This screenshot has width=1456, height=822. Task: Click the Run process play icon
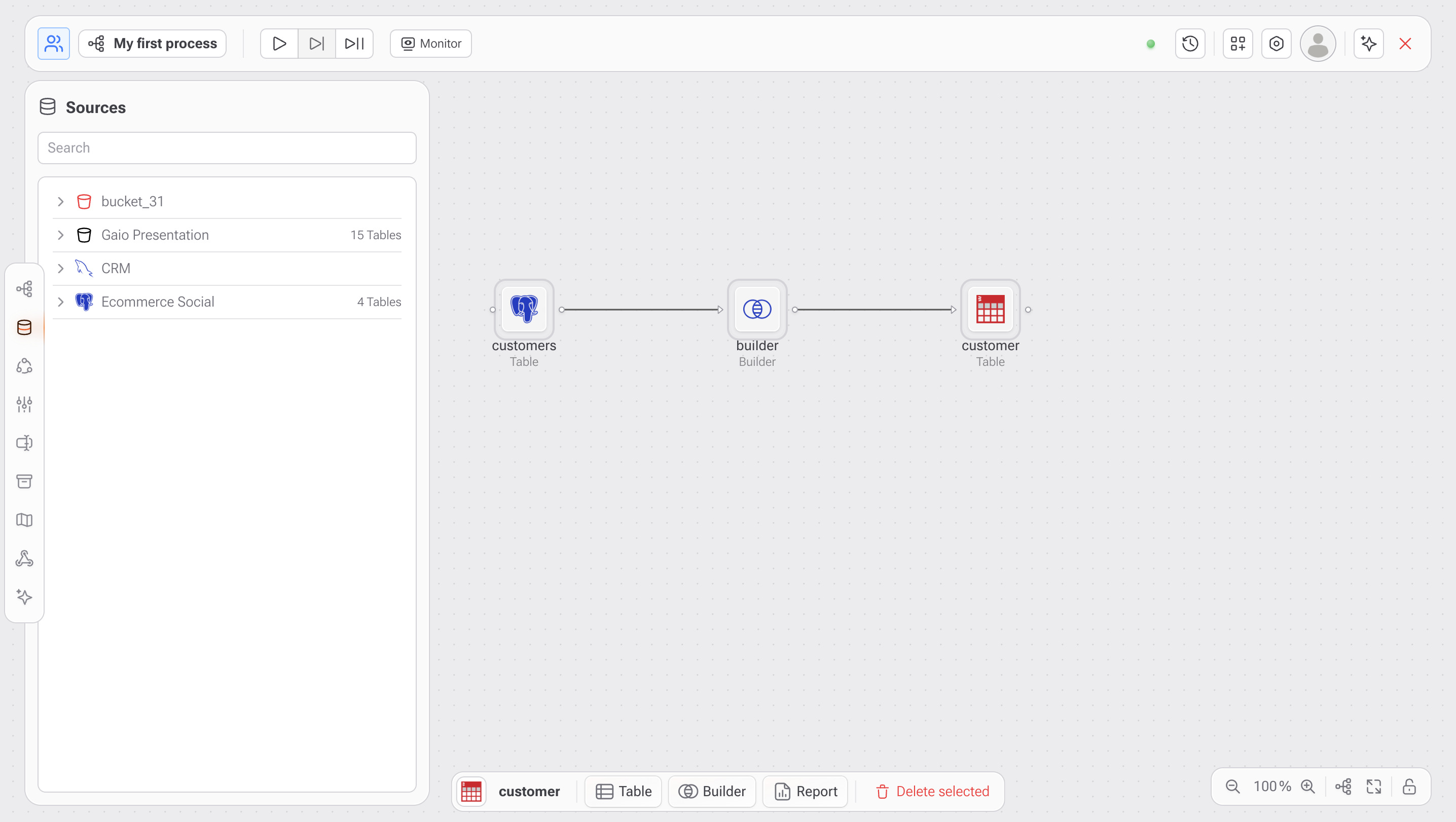tap(279, 44)
